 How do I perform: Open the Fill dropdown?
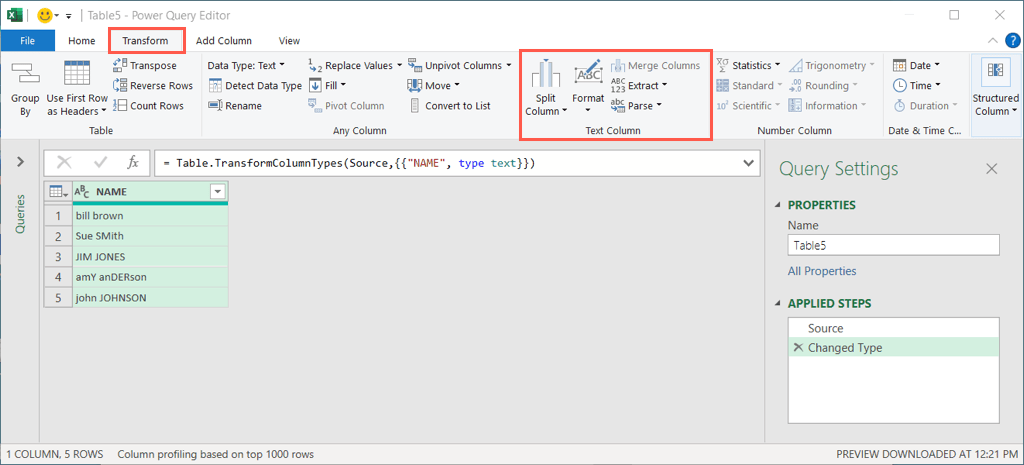pyautogui.click(x=327, y=86)
